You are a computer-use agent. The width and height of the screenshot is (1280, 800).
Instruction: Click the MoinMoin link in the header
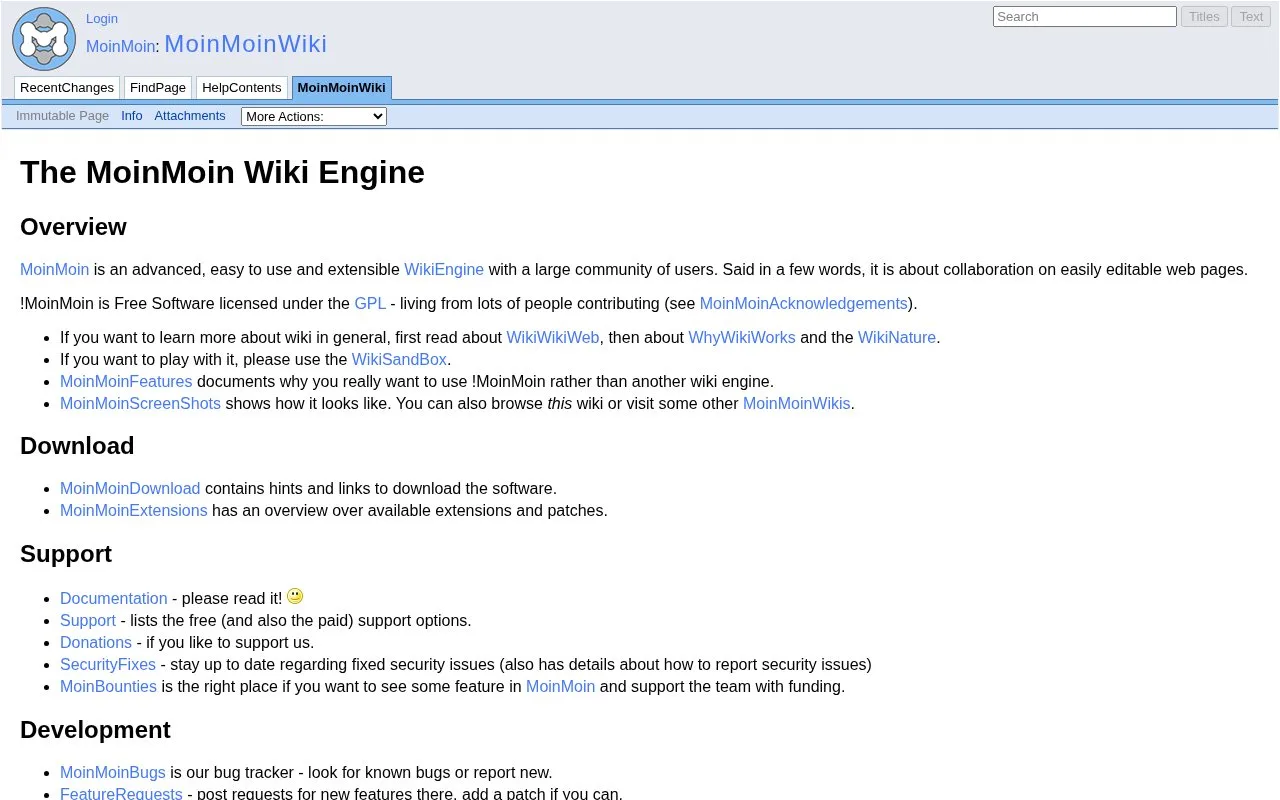121,46
